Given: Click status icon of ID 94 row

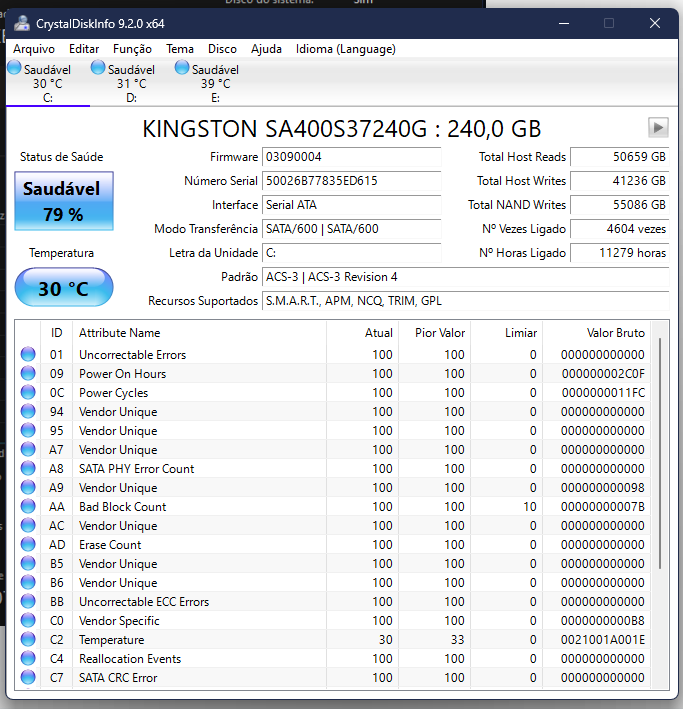Looking at the screenshot, I should coord(28,411).
